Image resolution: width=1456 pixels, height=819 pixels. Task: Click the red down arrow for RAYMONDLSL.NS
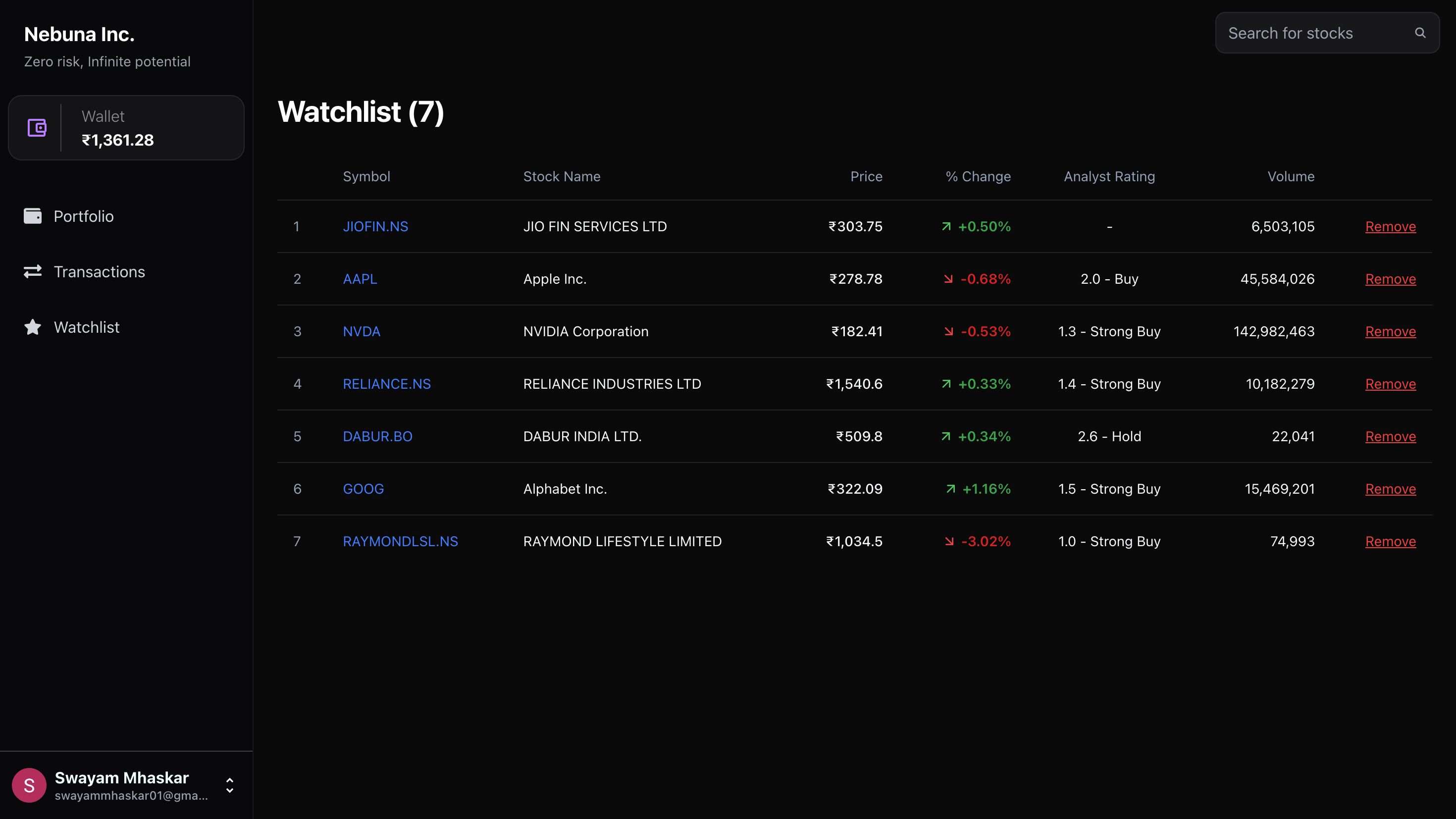click(x=949, y=542)
